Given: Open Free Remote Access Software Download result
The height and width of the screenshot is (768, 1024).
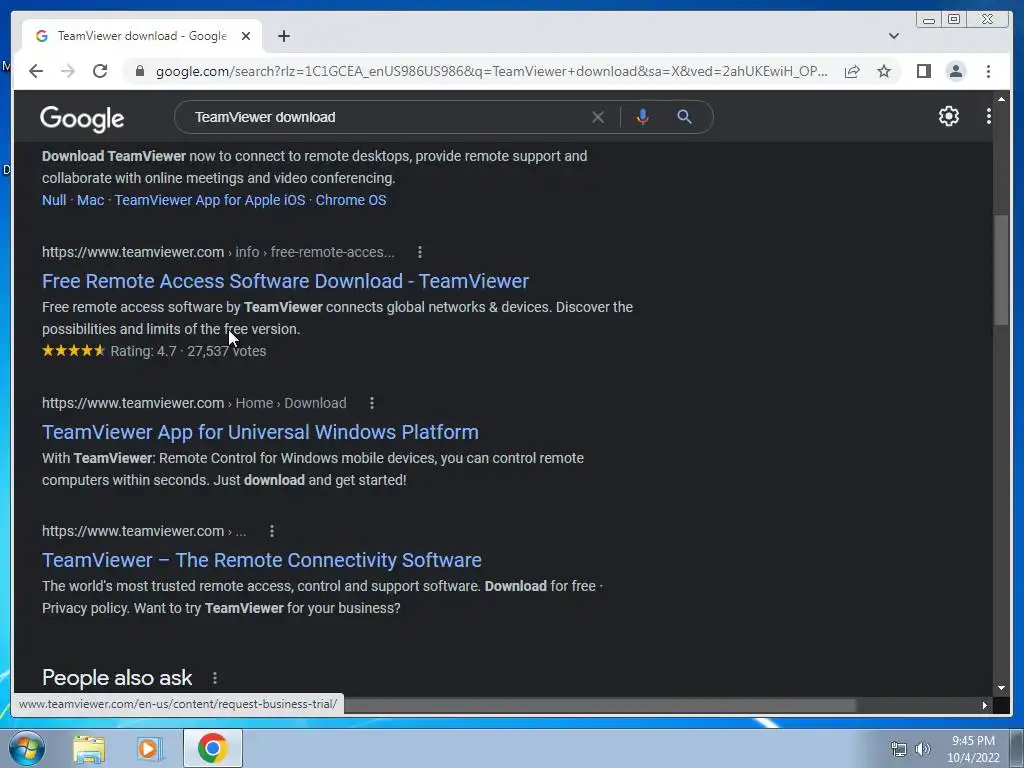Looking at the screenshot, I should [285, 281].
